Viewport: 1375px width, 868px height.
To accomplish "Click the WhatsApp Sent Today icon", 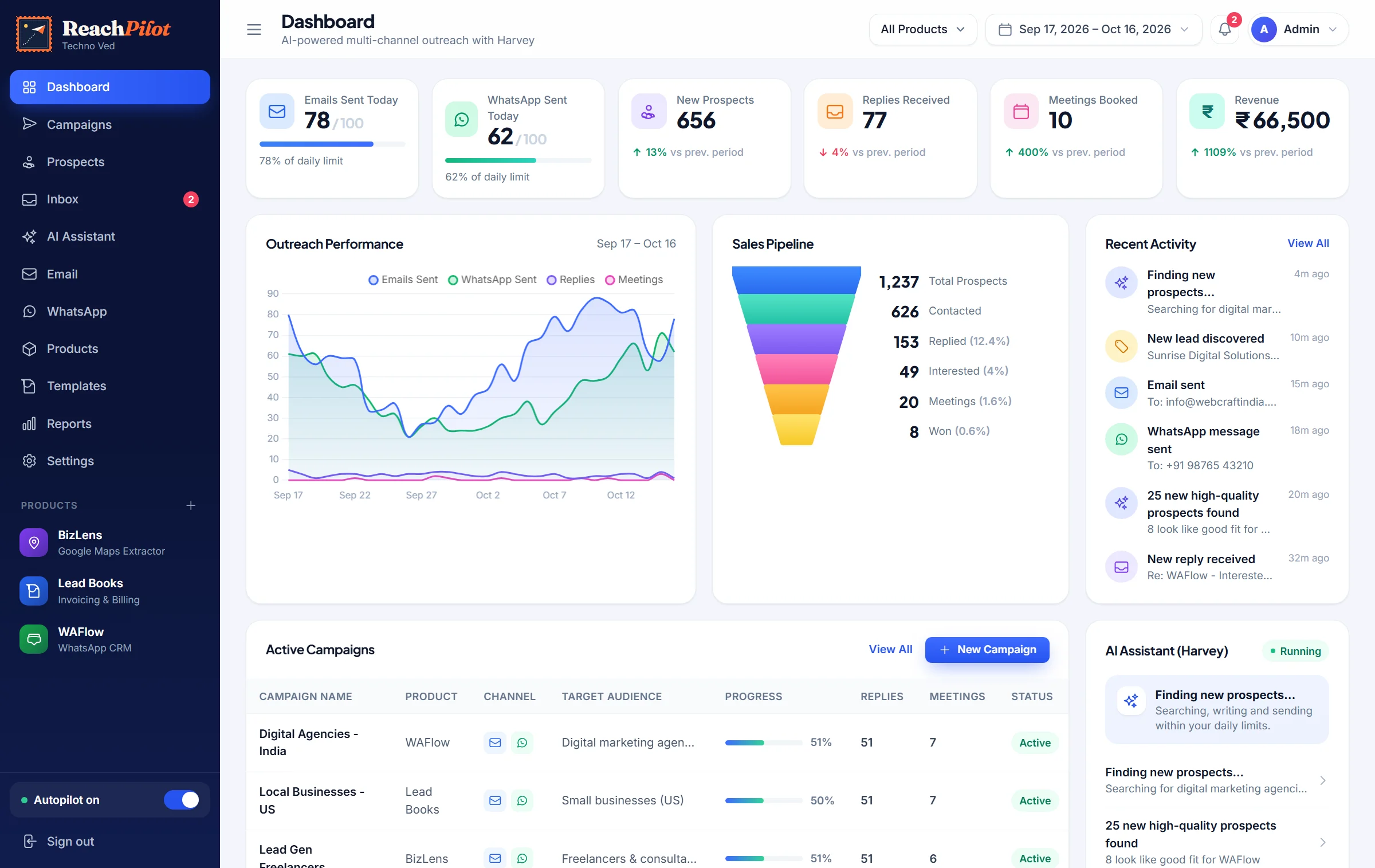I will (462, 119).
